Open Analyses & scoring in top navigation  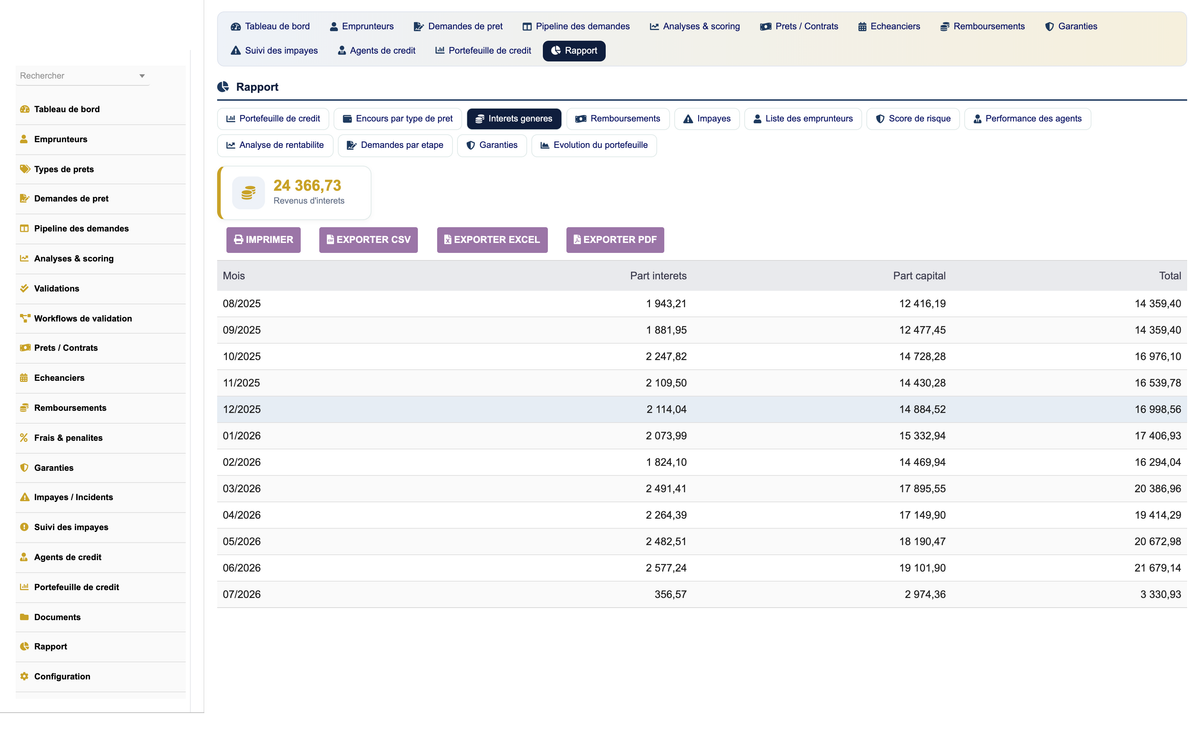tap(695, 26)
